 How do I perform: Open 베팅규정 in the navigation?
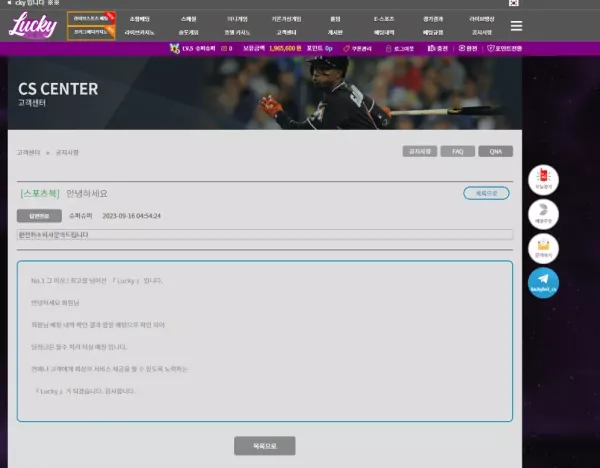pos(433,33)
